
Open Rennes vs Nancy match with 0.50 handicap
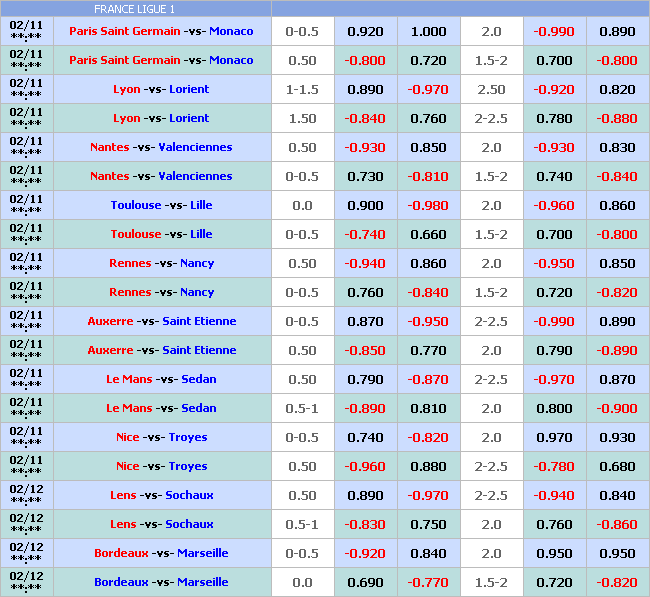(161, 263)
